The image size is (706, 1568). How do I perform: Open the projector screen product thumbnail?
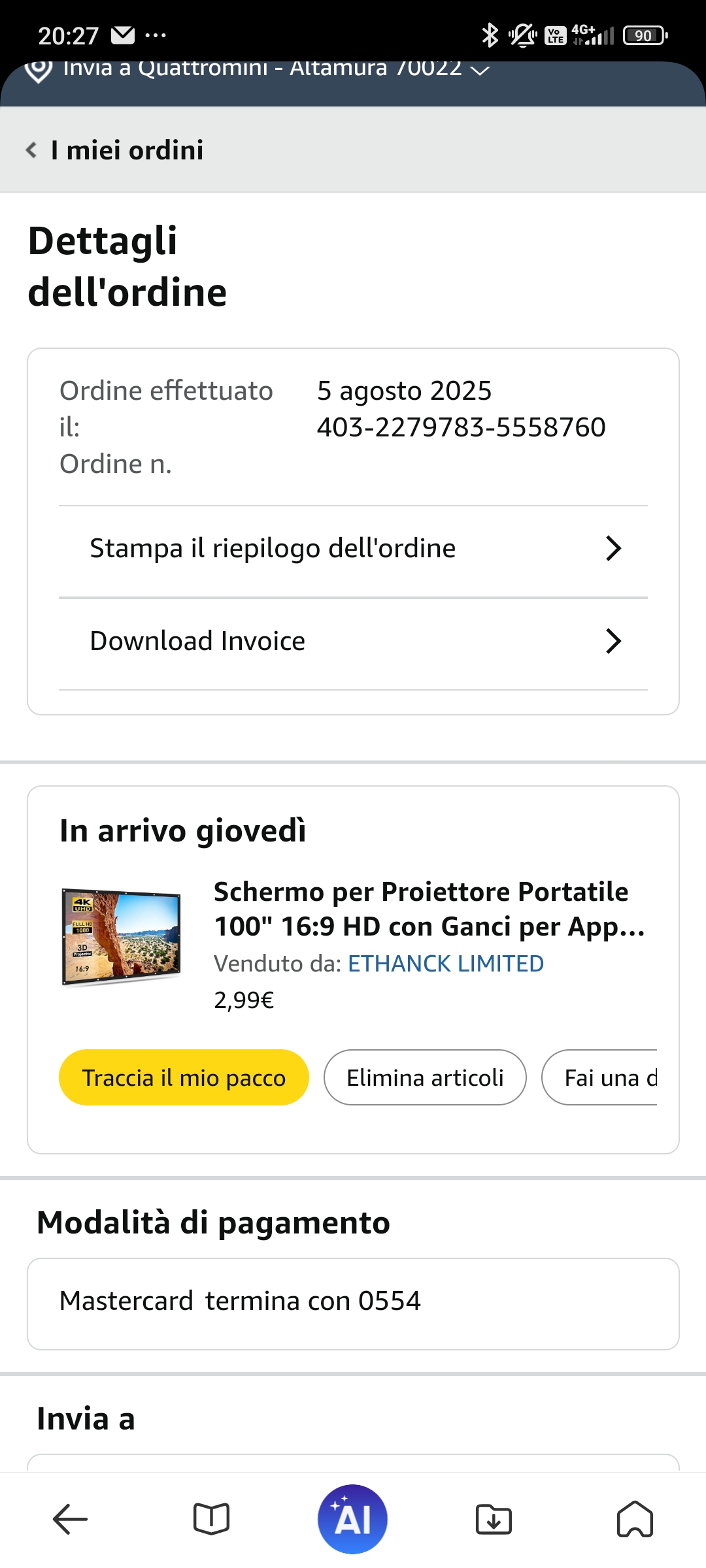pyautogui.click(x=121, y=936)
